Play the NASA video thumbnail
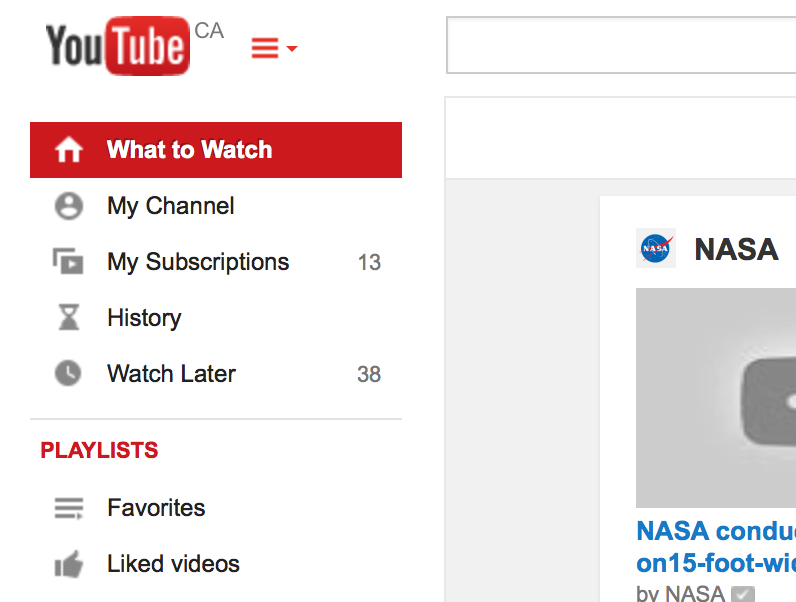This screenshot has height=602, width=796. [x=716, y=397]
